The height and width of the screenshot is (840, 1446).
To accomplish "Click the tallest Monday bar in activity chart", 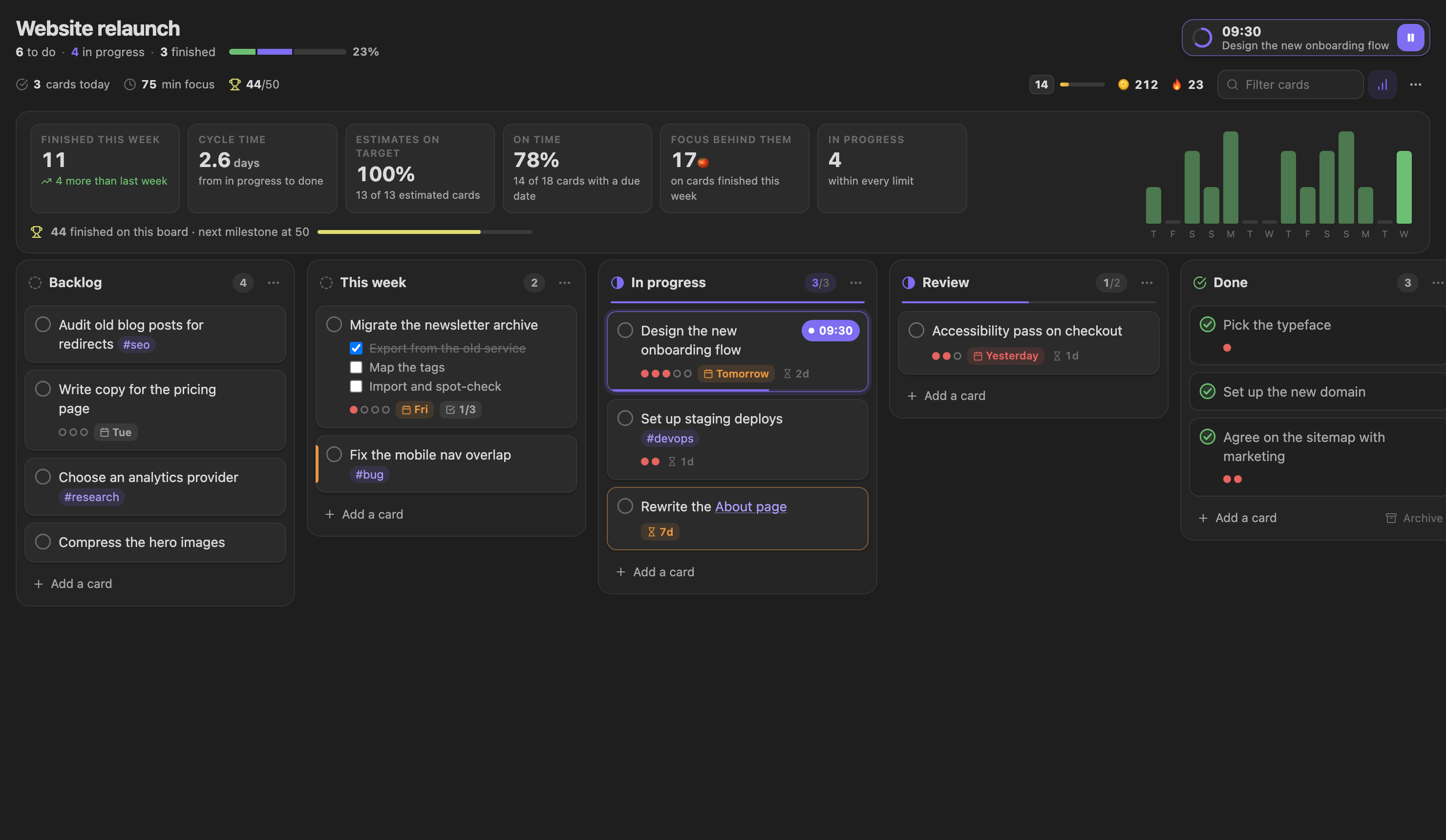I will click(1230, 177).
